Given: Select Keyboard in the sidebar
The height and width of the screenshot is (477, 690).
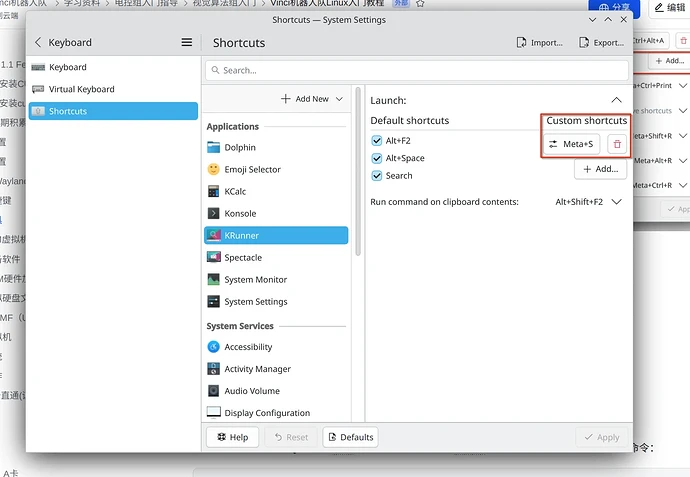Looking at the screenshot, I should point(68,67).
